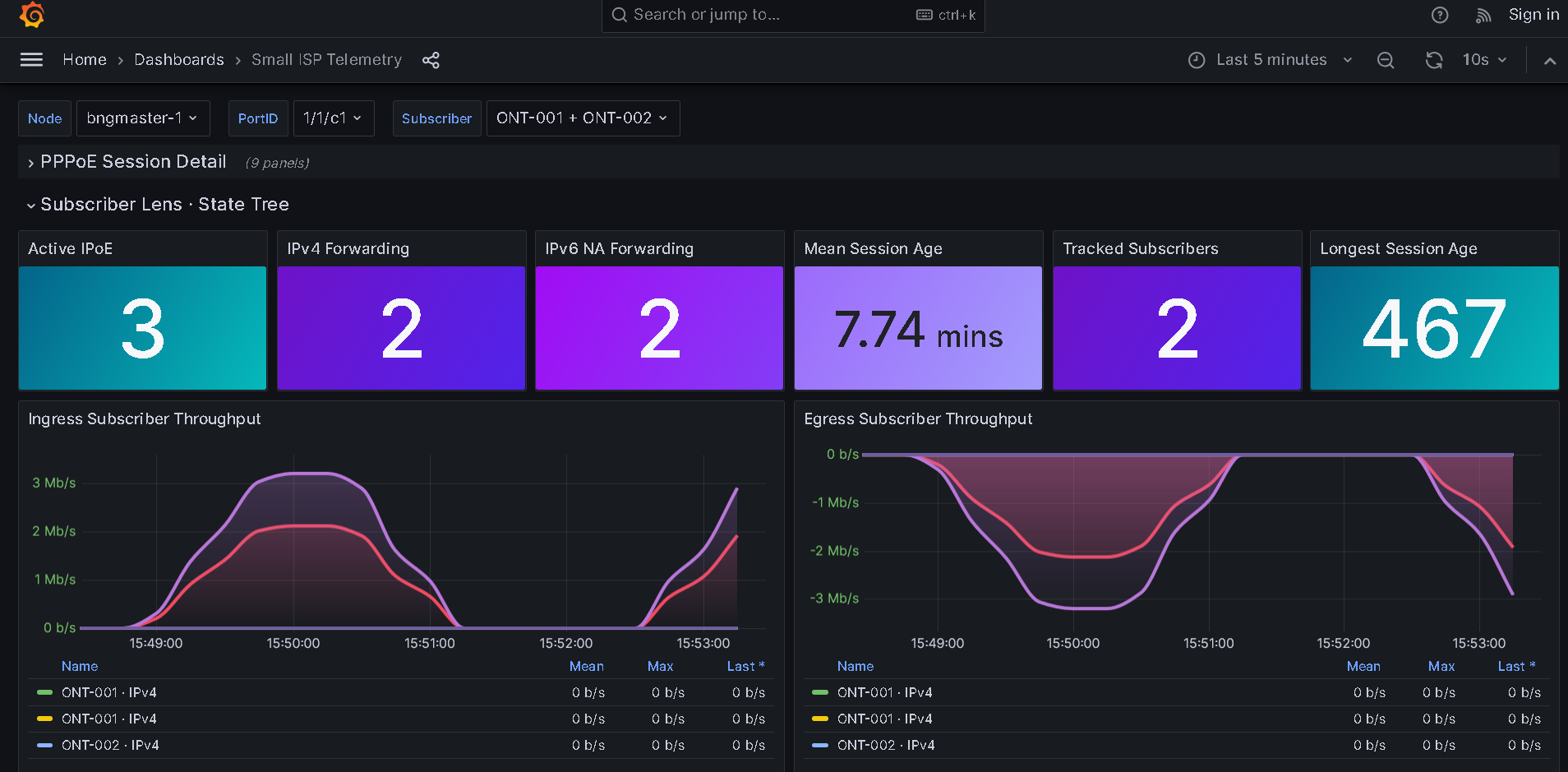
Task: Click the clock icon in time picker
Action: point(1197,60)
